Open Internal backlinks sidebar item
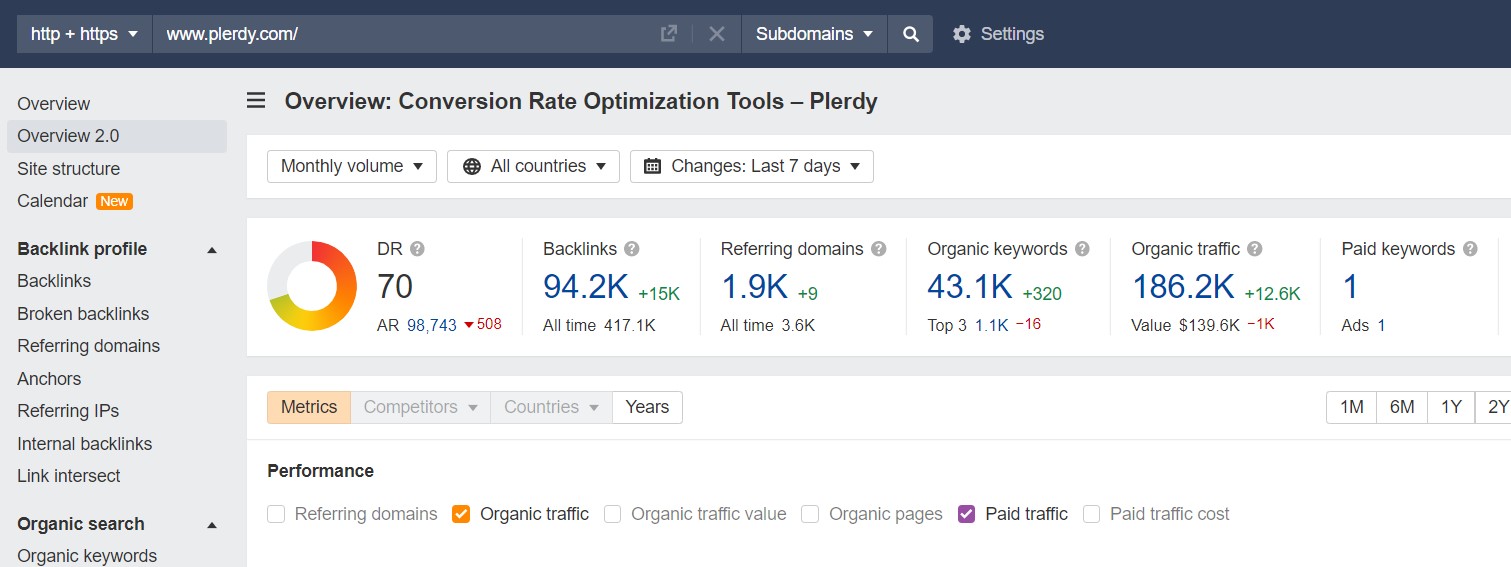The height and width of the screenshot is (567, 1511). coord(85,444)
